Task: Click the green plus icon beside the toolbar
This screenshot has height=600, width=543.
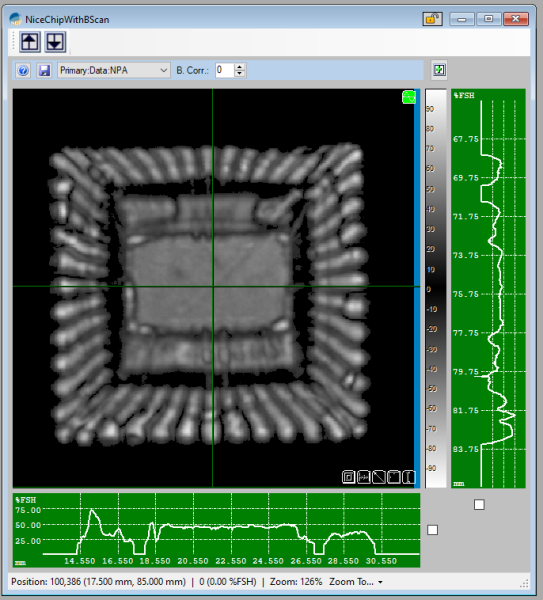Action: (439, 70)
